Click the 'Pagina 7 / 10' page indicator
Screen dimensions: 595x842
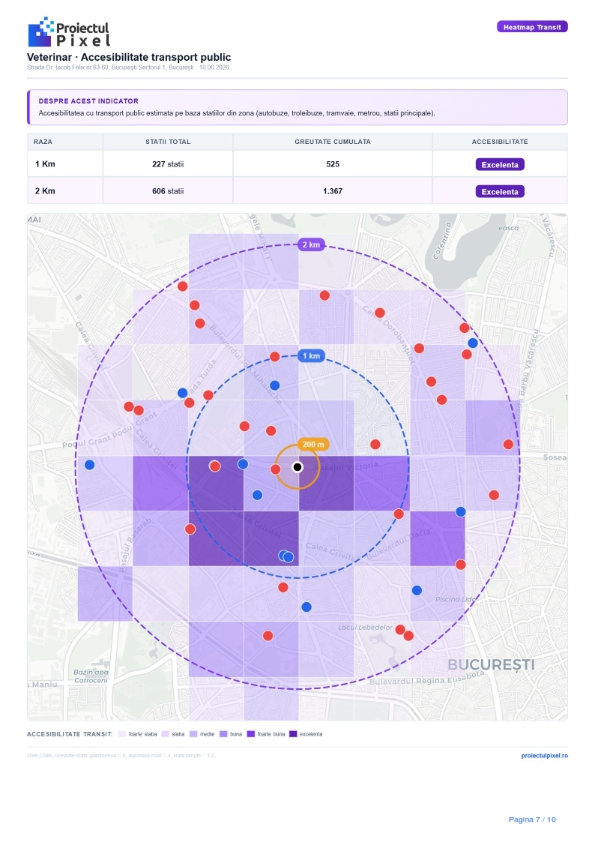pyautogui.click(x=532, y=819)
